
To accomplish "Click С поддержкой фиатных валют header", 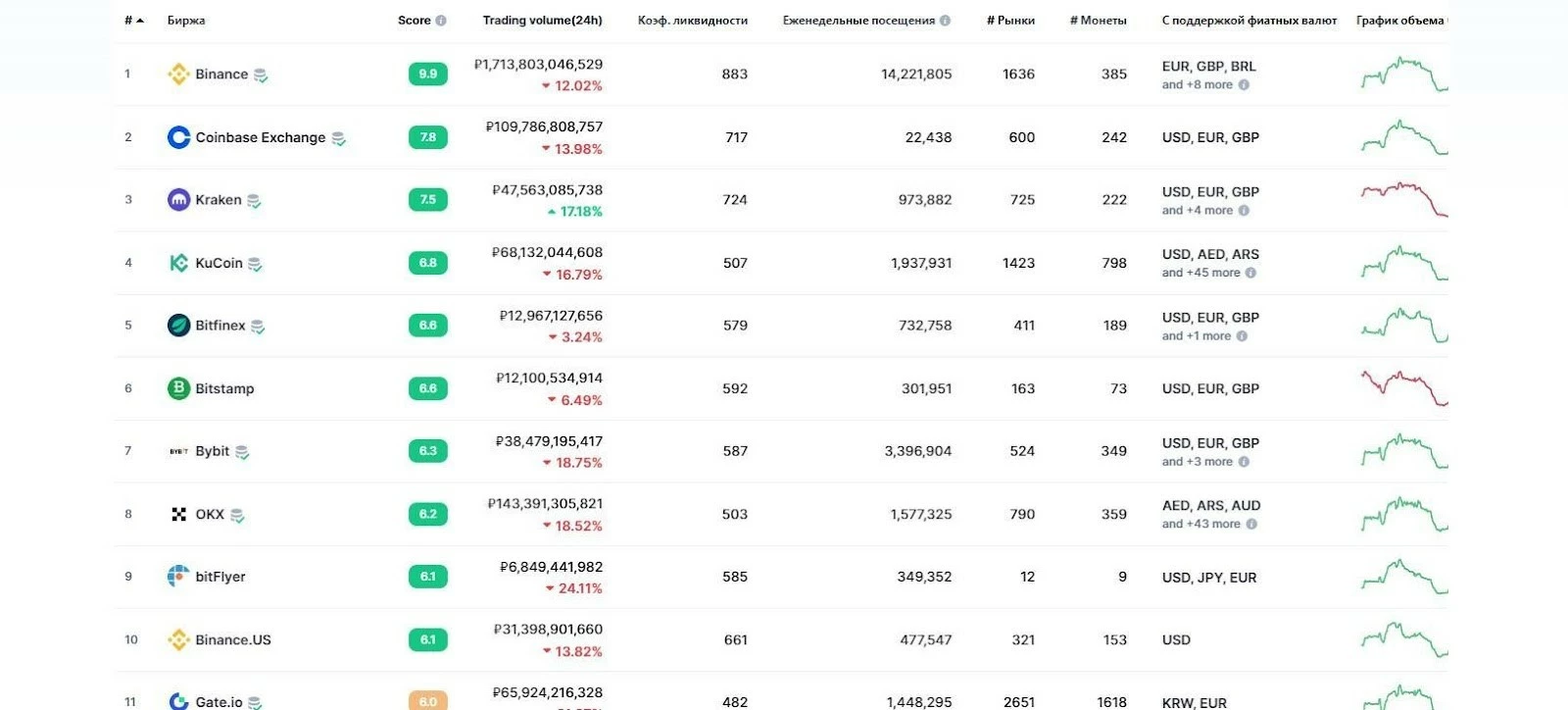I will click(1249, 21).
